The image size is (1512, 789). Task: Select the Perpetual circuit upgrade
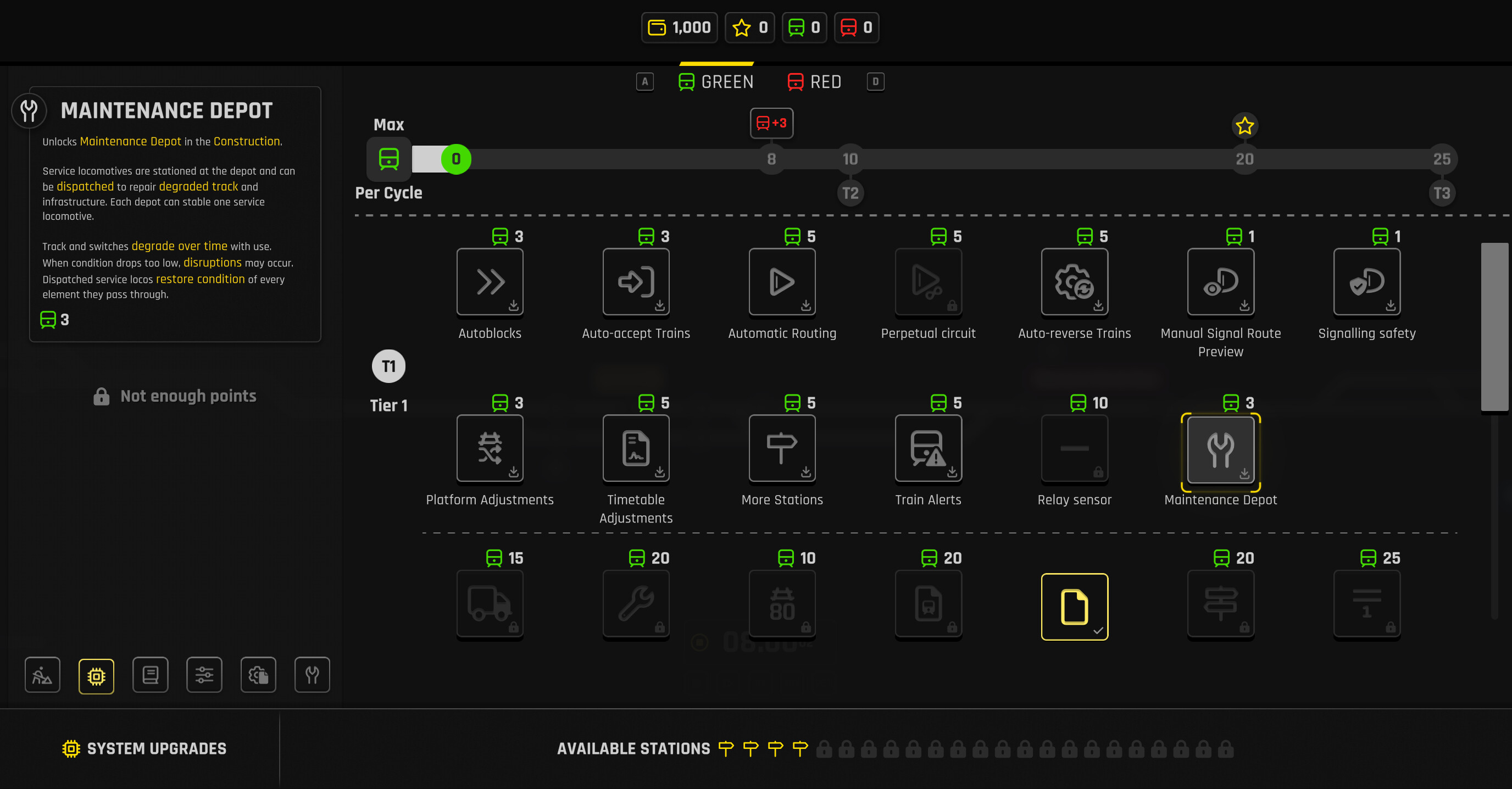(927, 282)
